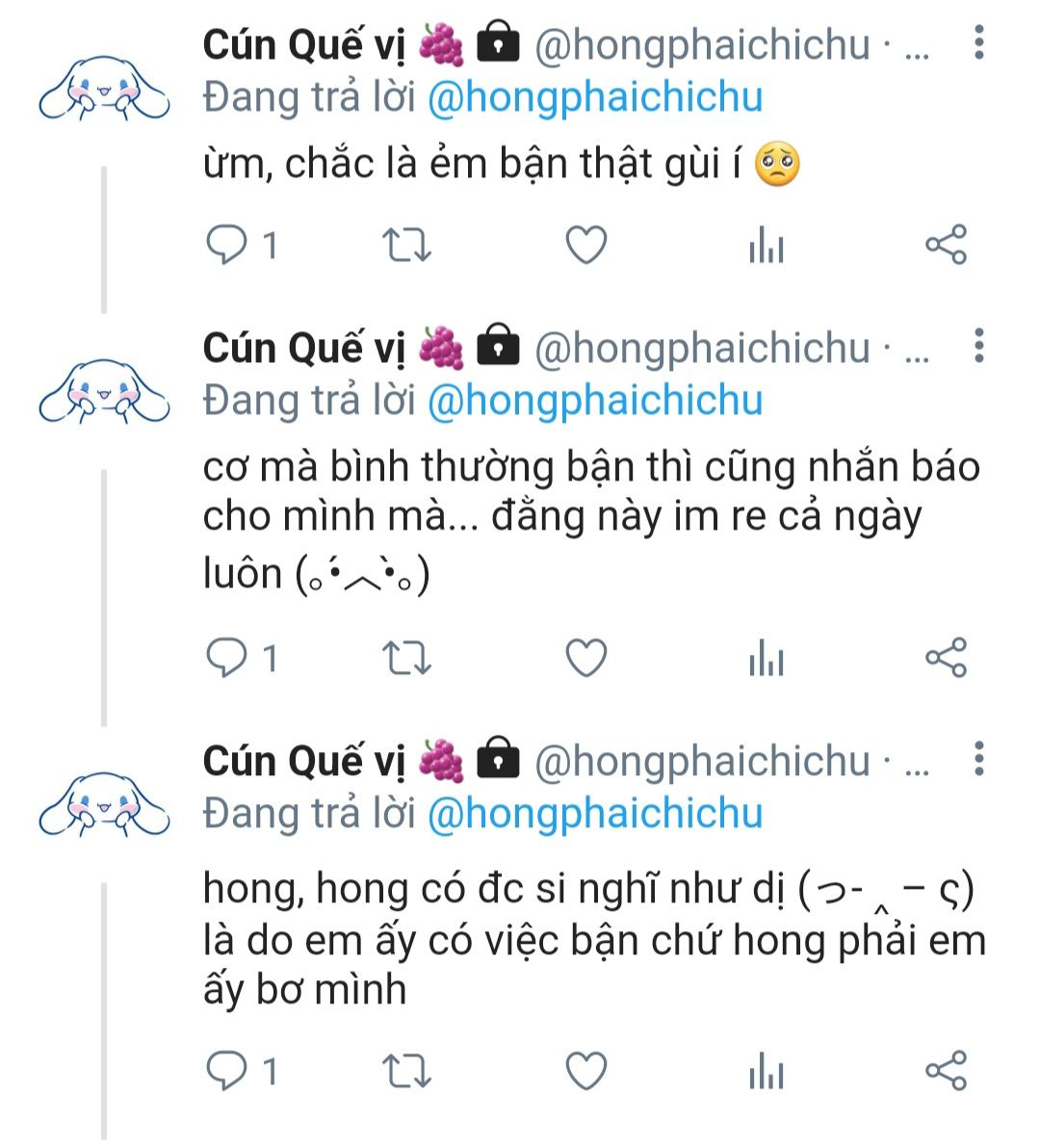1040x1148 pixels.
Task: Retweet the 'hong, hong có đc' tweet
Action: coord(406,1071)
